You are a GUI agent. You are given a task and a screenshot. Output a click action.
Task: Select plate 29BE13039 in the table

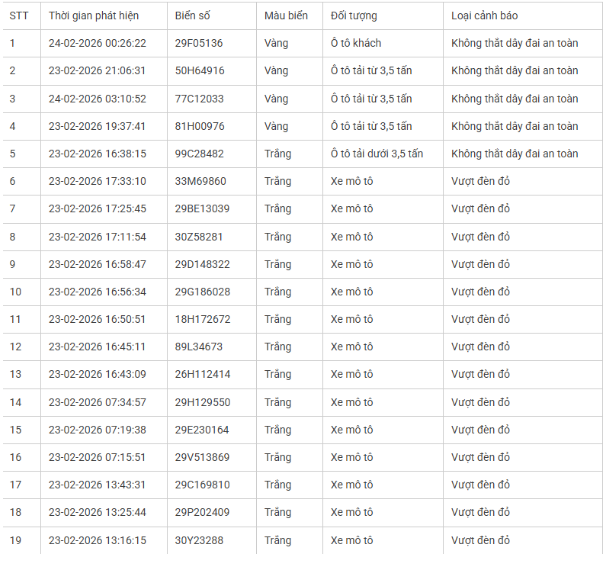pos(201,209)
